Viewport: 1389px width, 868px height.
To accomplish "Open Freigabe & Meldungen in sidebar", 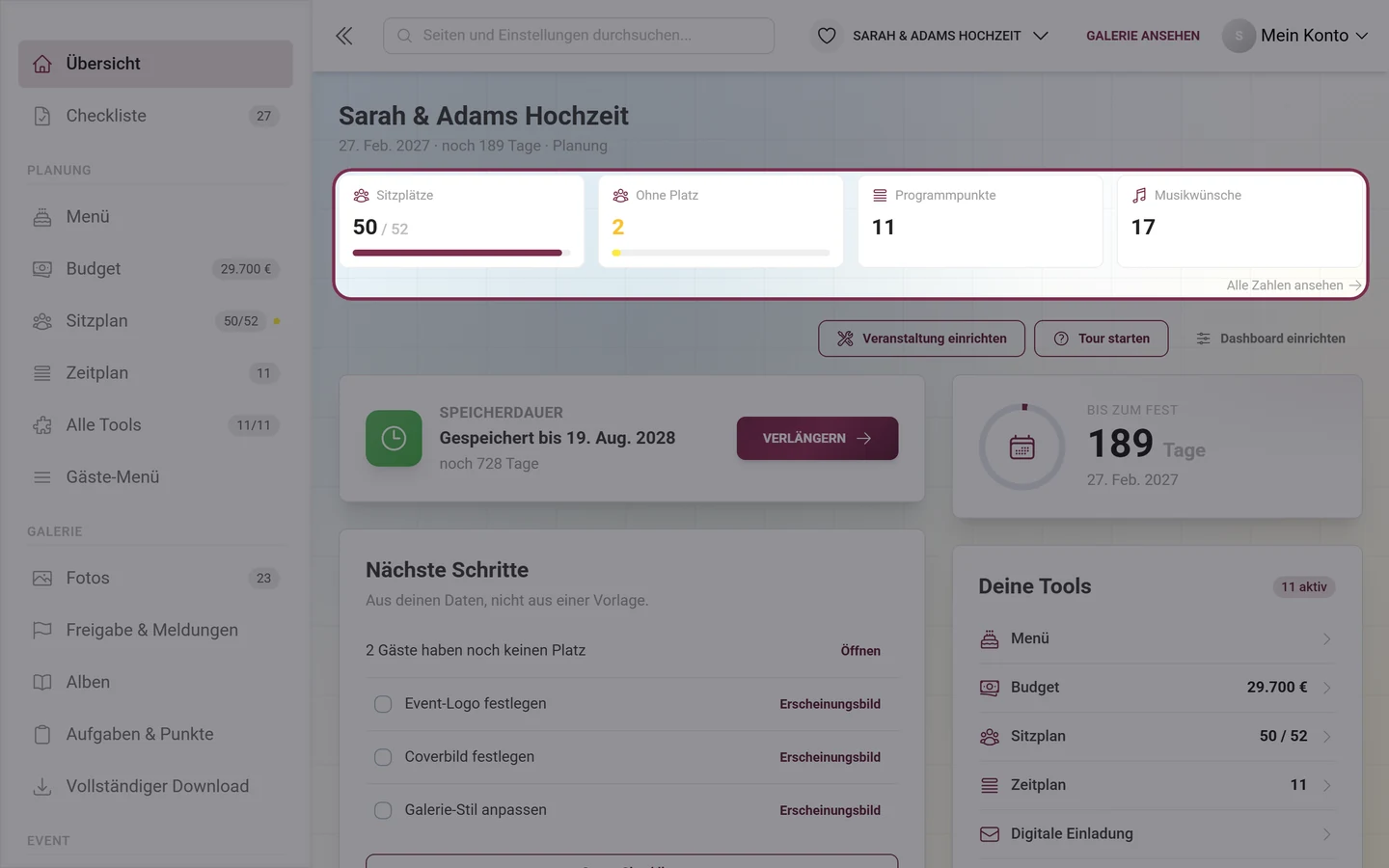I will click(x=155, y=631).
